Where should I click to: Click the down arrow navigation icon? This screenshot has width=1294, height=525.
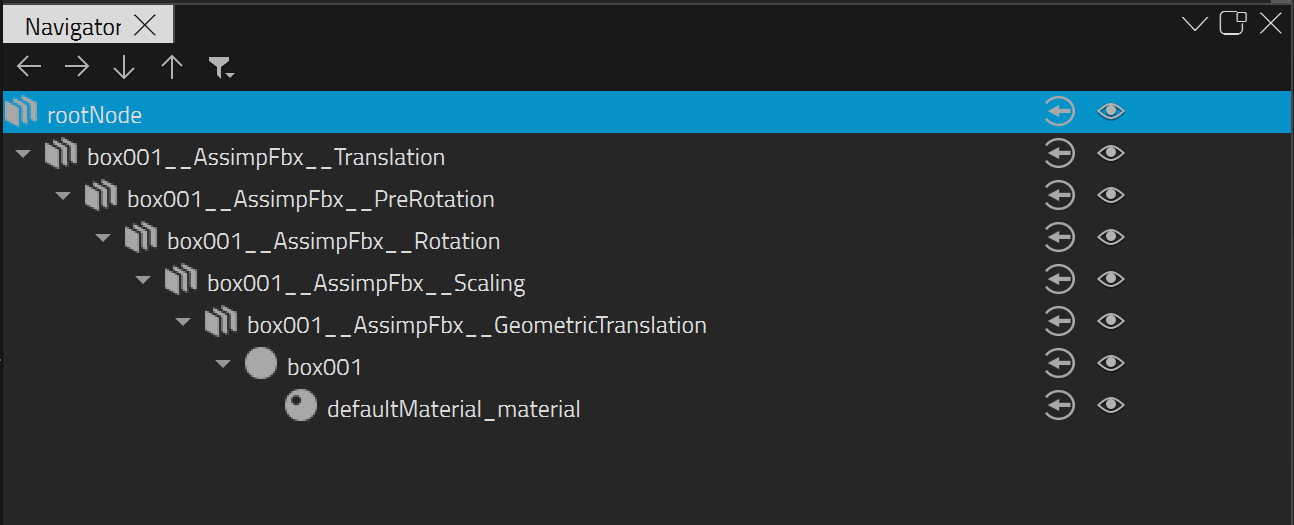tap(124, 67)
